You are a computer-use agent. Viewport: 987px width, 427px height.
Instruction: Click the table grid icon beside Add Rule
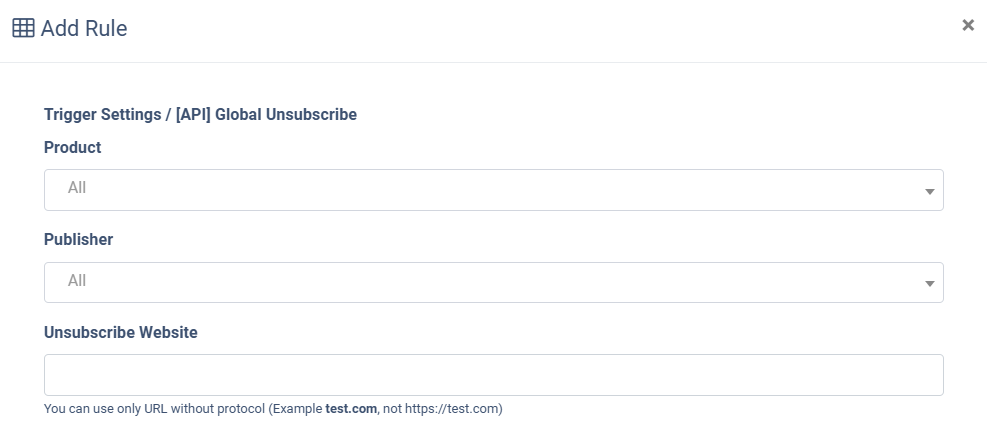tap(23, 28)
